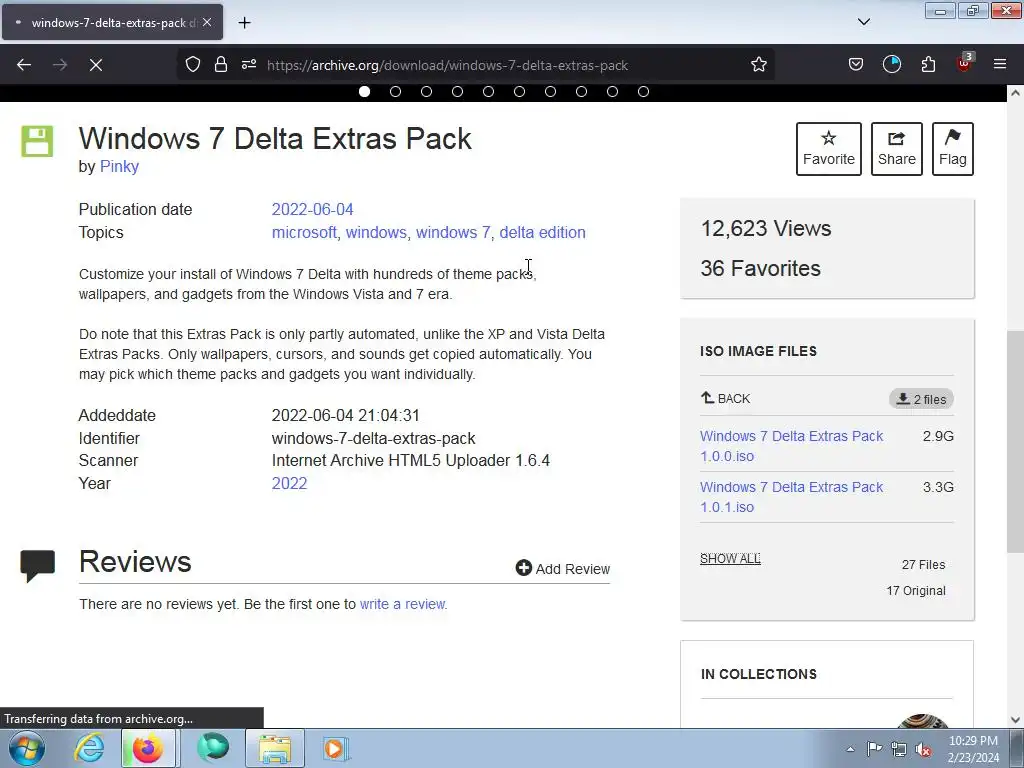Select the ninth carousel dot

[x=613, y=92]
